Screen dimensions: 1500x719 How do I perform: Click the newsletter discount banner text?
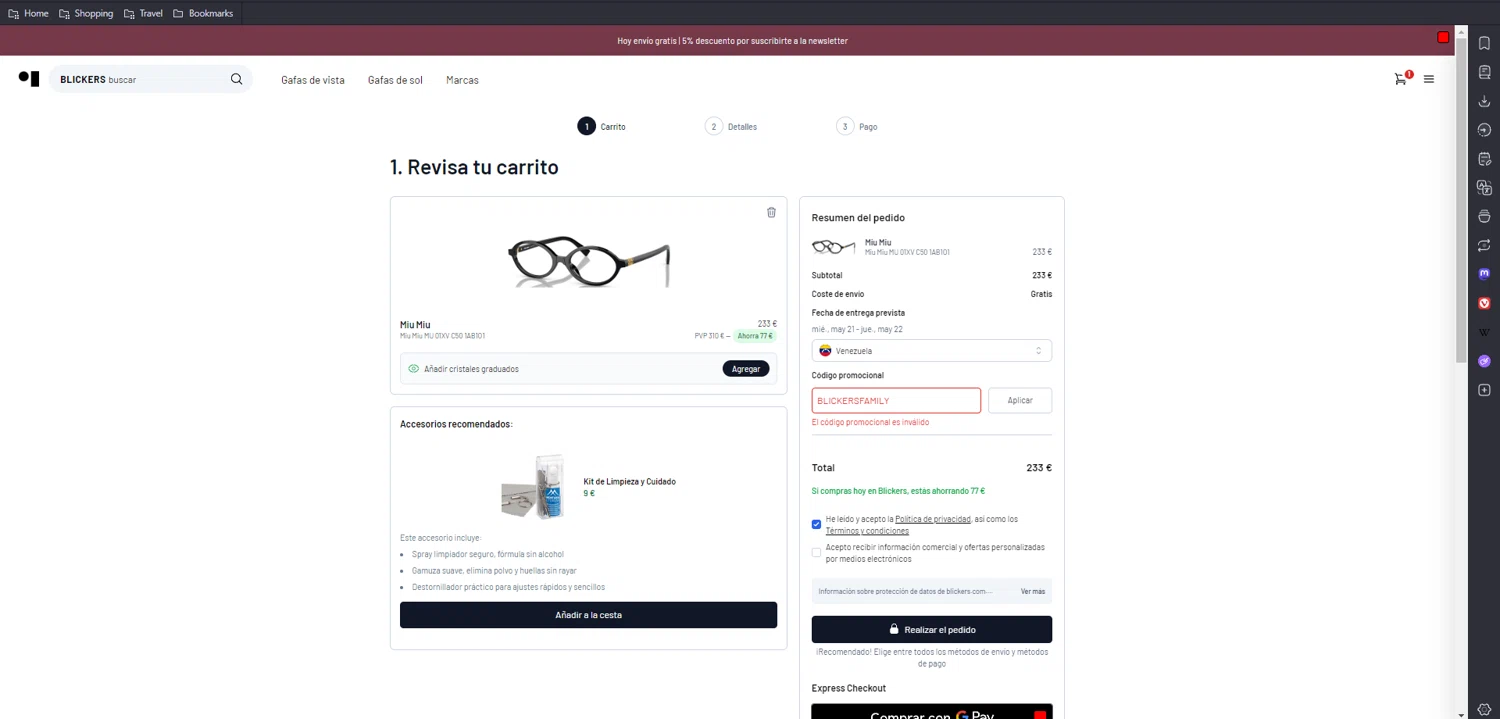(x=733, y=41)
